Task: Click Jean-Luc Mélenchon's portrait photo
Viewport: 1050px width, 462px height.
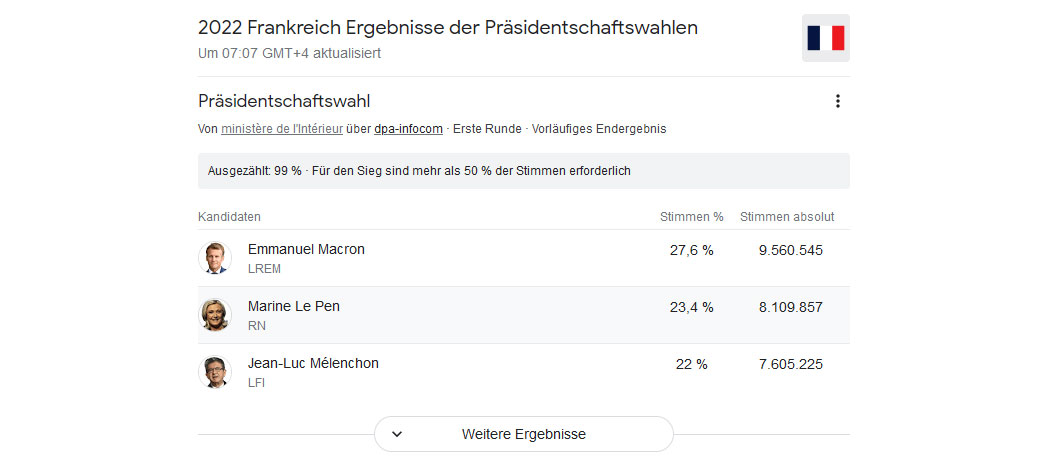Action: tap(215, 372)
